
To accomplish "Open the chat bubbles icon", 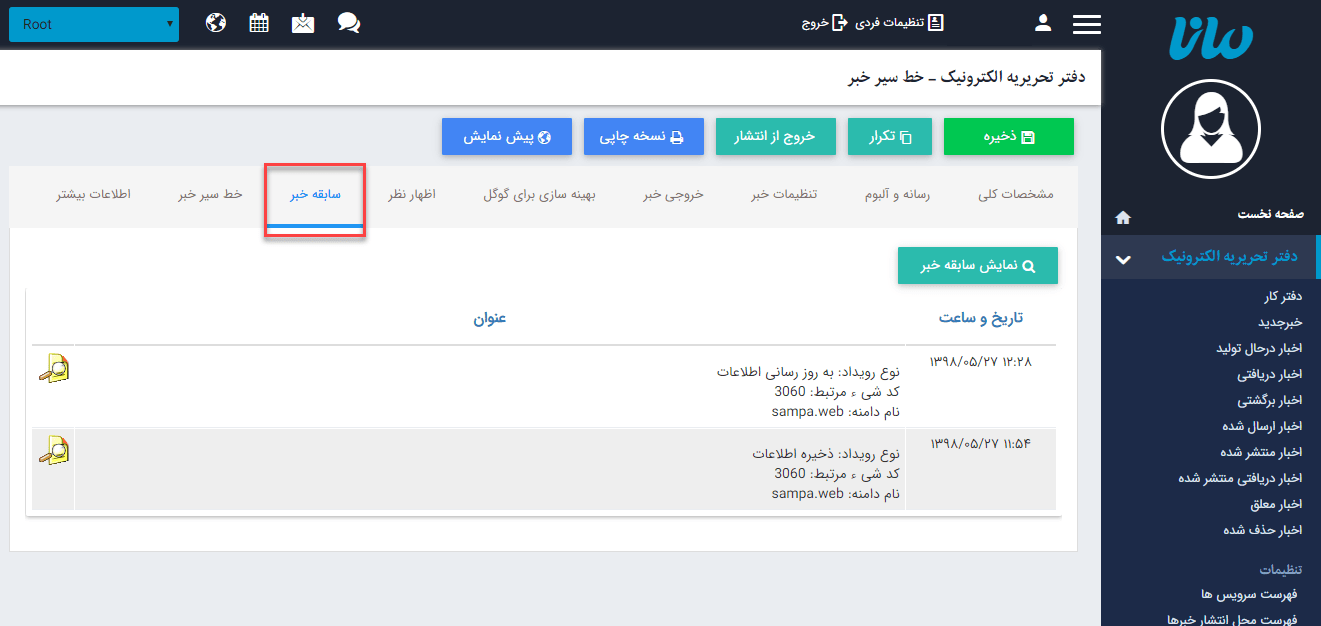I will [x=348, y=23].
